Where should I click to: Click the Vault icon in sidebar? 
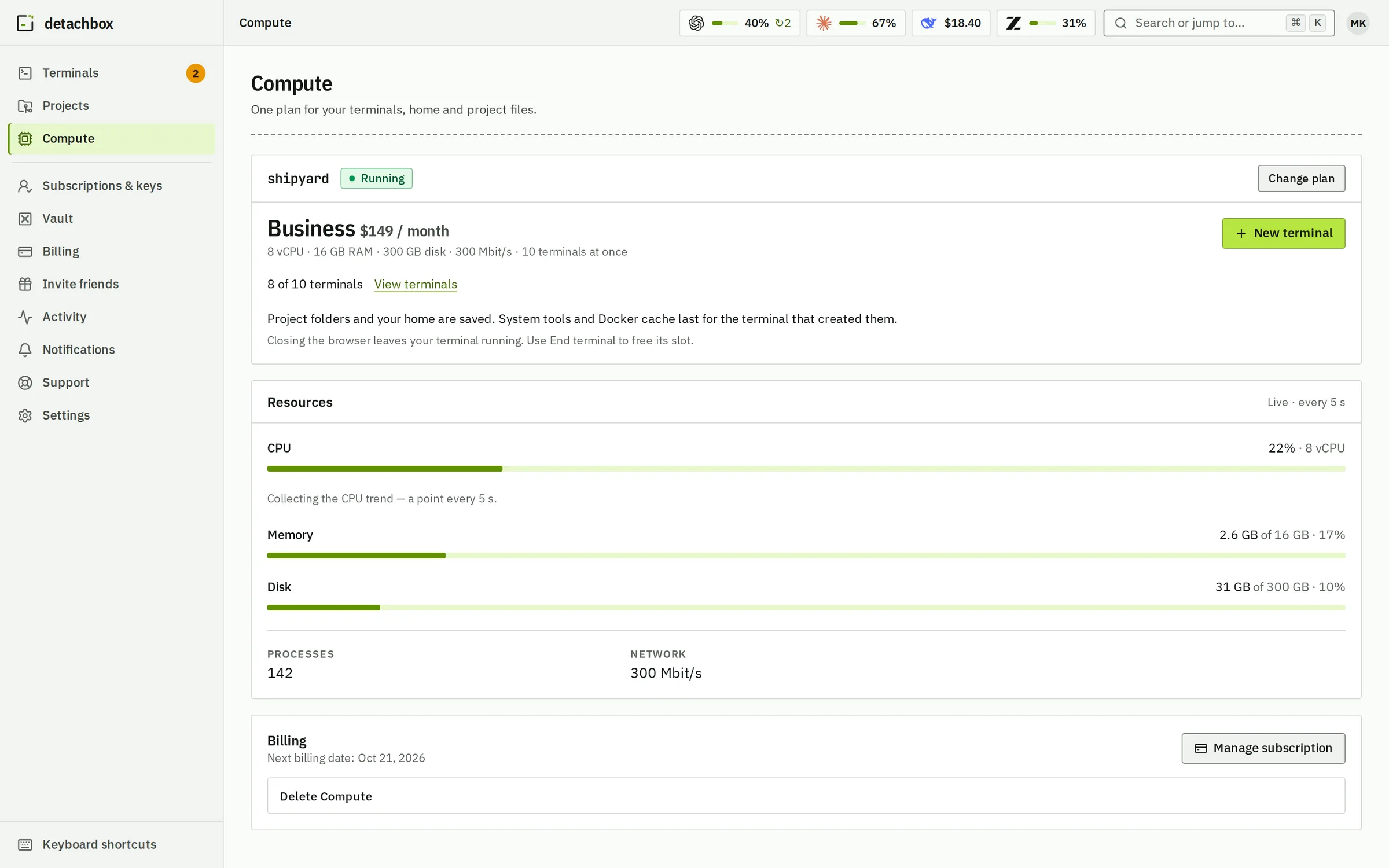pos(25,219)
